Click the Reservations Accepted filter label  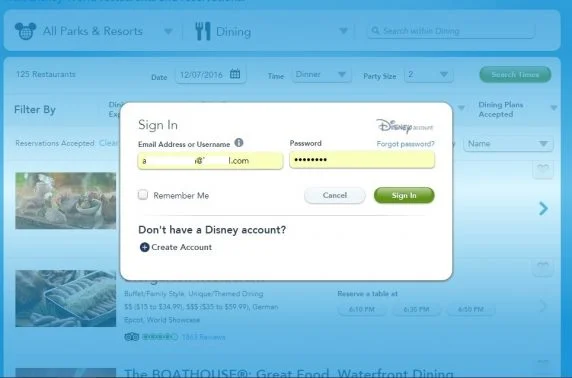click(x=55, y=143)
